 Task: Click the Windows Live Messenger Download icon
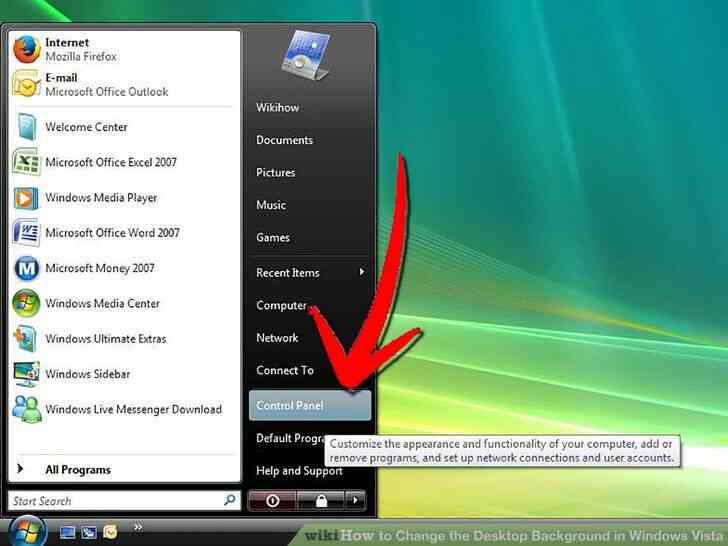coord(26,409)
